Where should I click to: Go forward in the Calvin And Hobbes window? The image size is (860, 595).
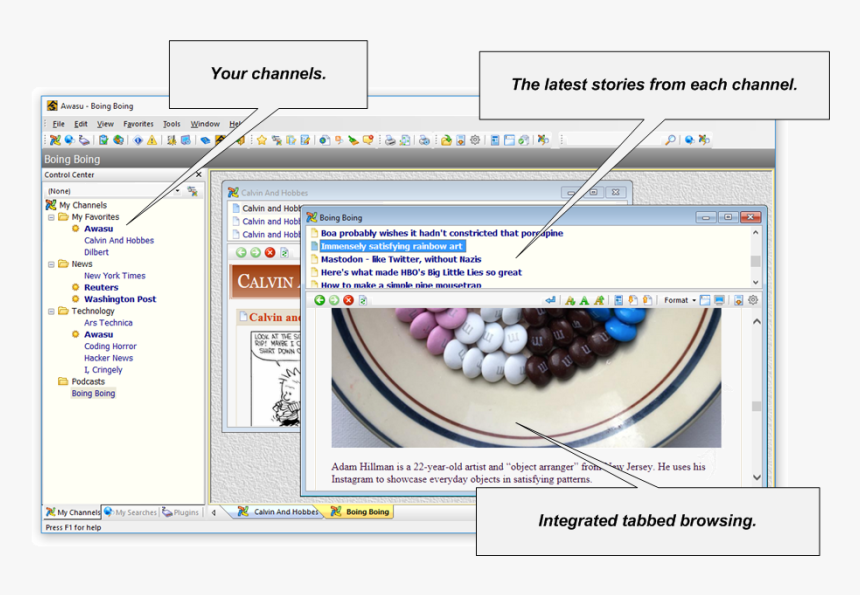[255, 252]
